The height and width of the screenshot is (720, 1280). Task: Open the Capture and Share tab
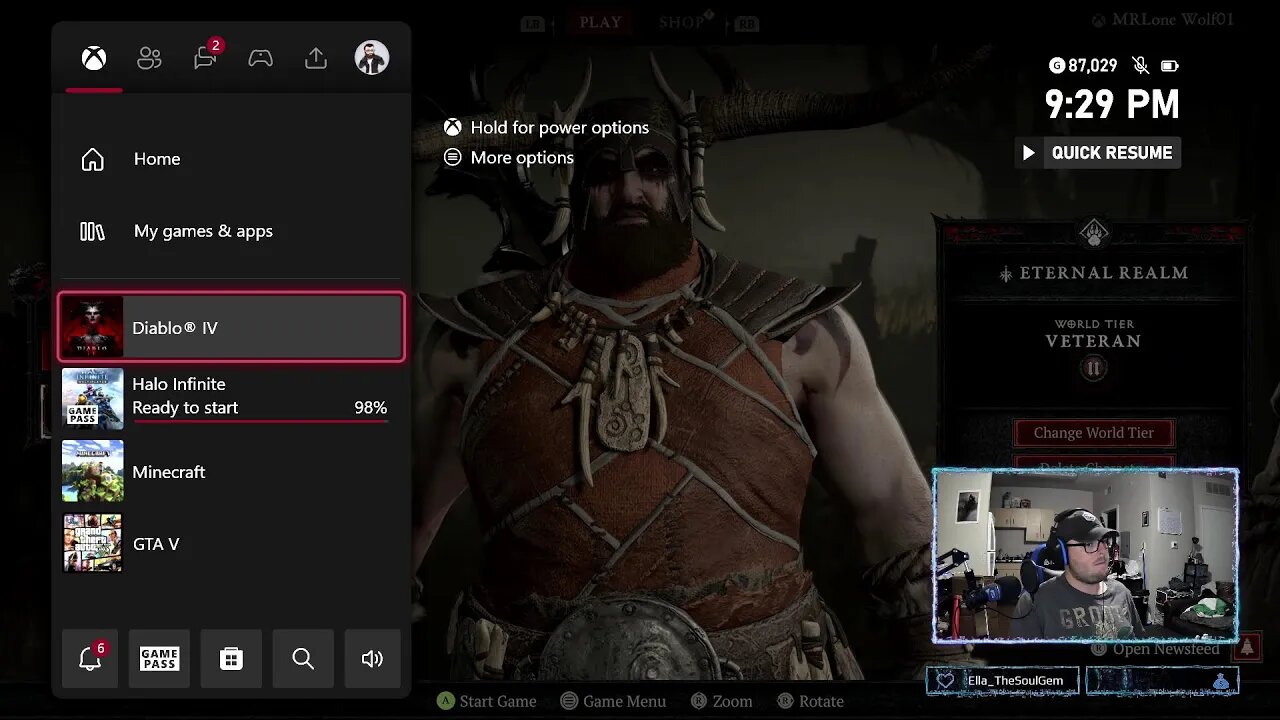click(316, 58)
